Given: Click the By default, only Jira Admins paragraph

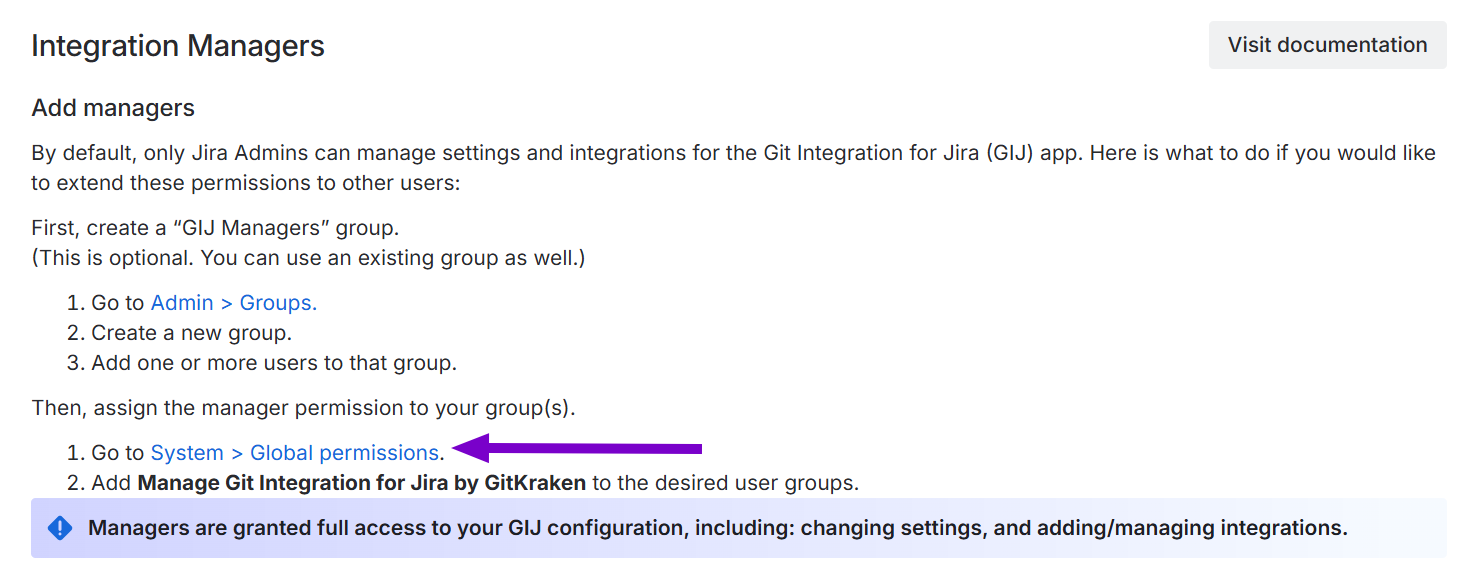Looking at the screenshot, I should [x=500, y=154].
